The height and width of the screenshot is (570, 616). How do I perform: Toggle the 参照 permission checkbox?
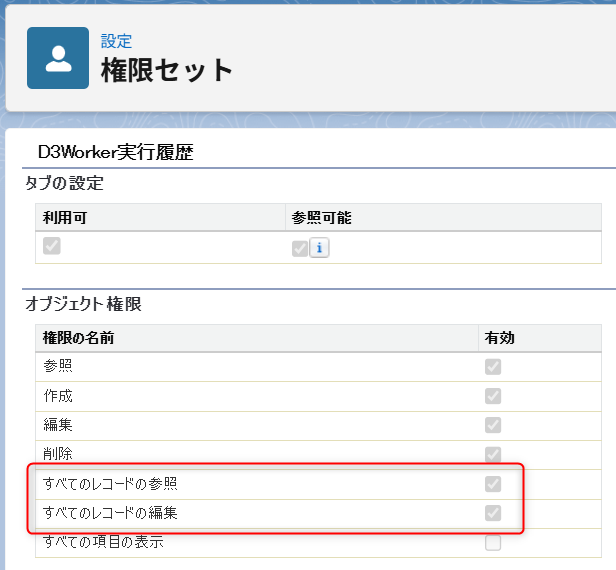[x=493, y=367]
